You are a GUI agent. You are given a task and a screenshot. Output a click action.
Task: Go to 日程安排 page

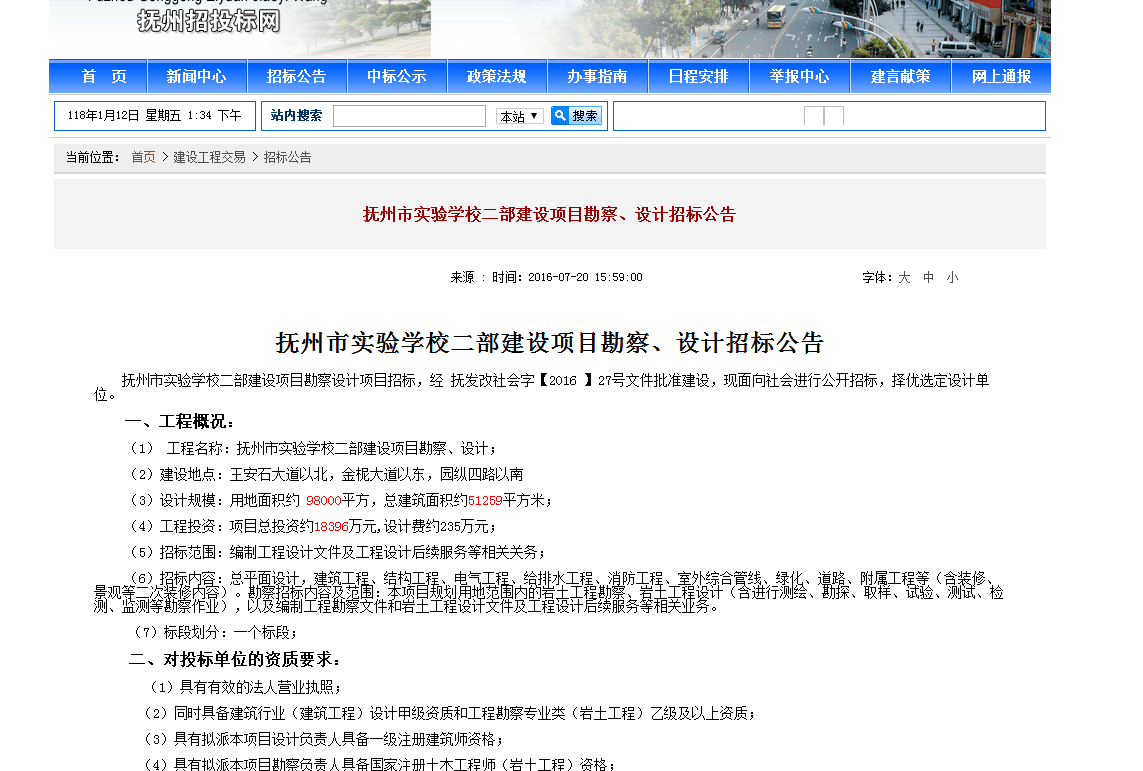tap(698, 77)
